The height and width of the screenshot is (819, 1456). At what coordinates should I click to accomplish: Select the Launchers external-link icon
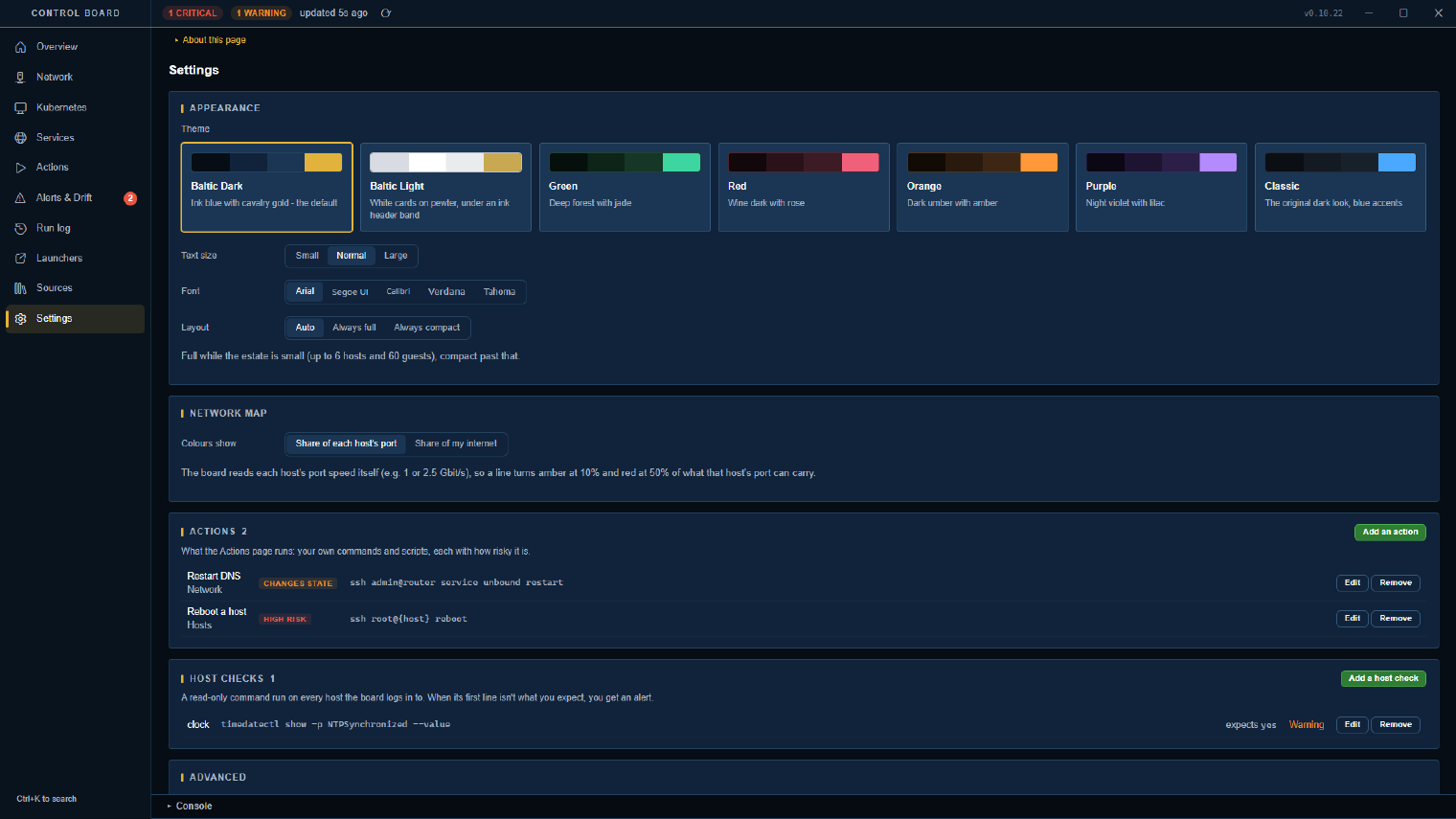pyautogui.click(x=20, y=259)
